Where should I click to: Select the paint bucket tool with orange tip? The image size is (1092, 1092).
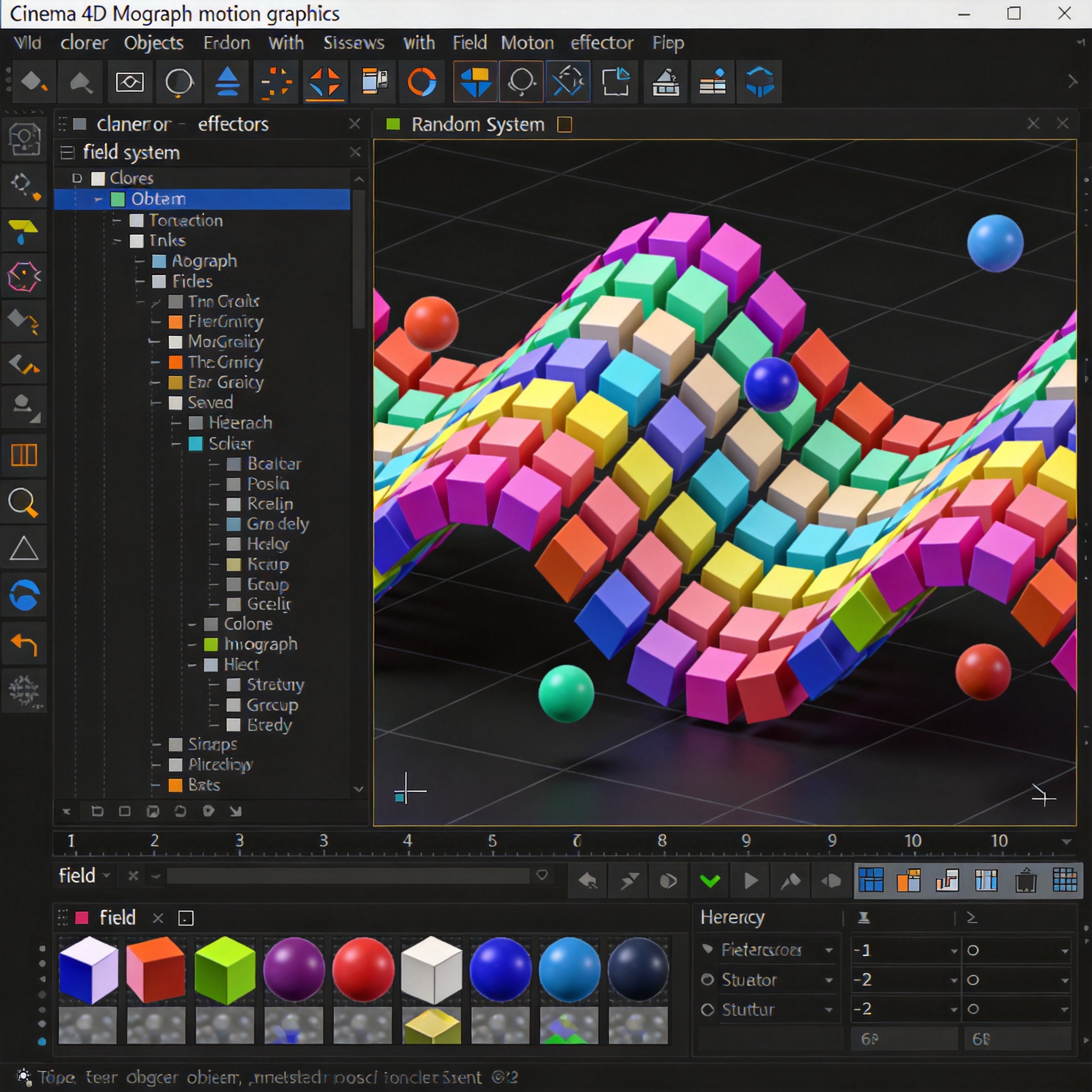click(x=34, y=83)
